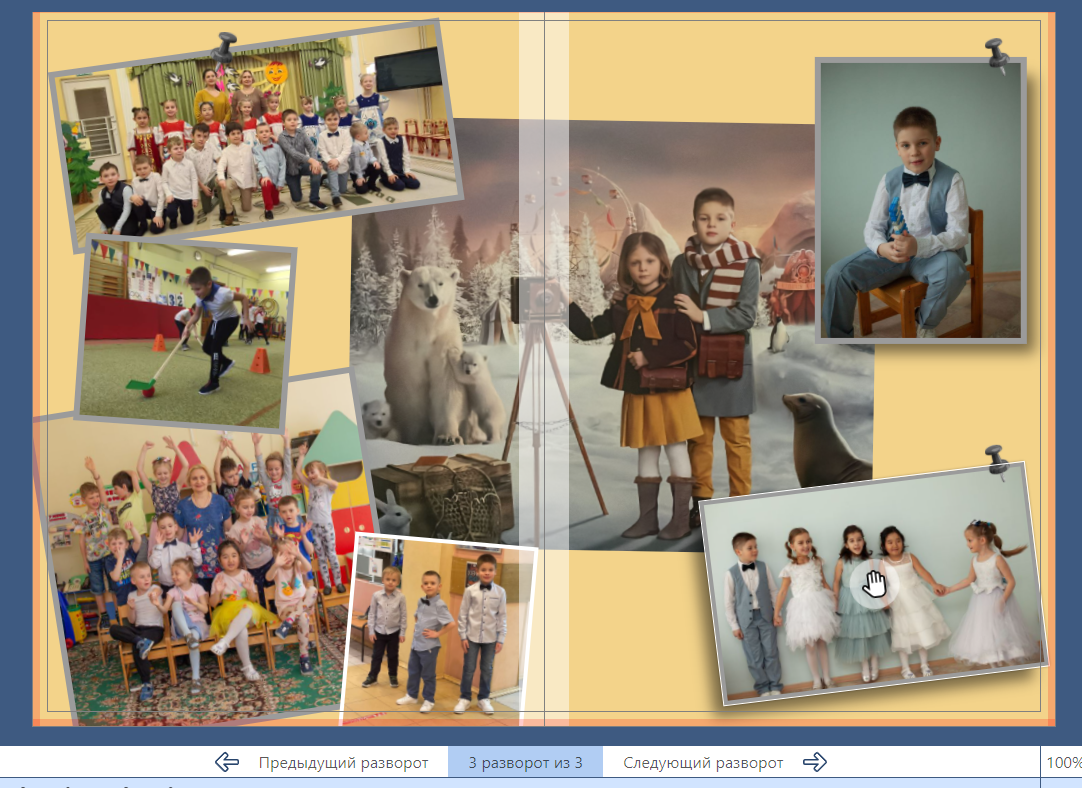
Task: Select the floor hockey boy photo
Action: click(x=185, y=330)
